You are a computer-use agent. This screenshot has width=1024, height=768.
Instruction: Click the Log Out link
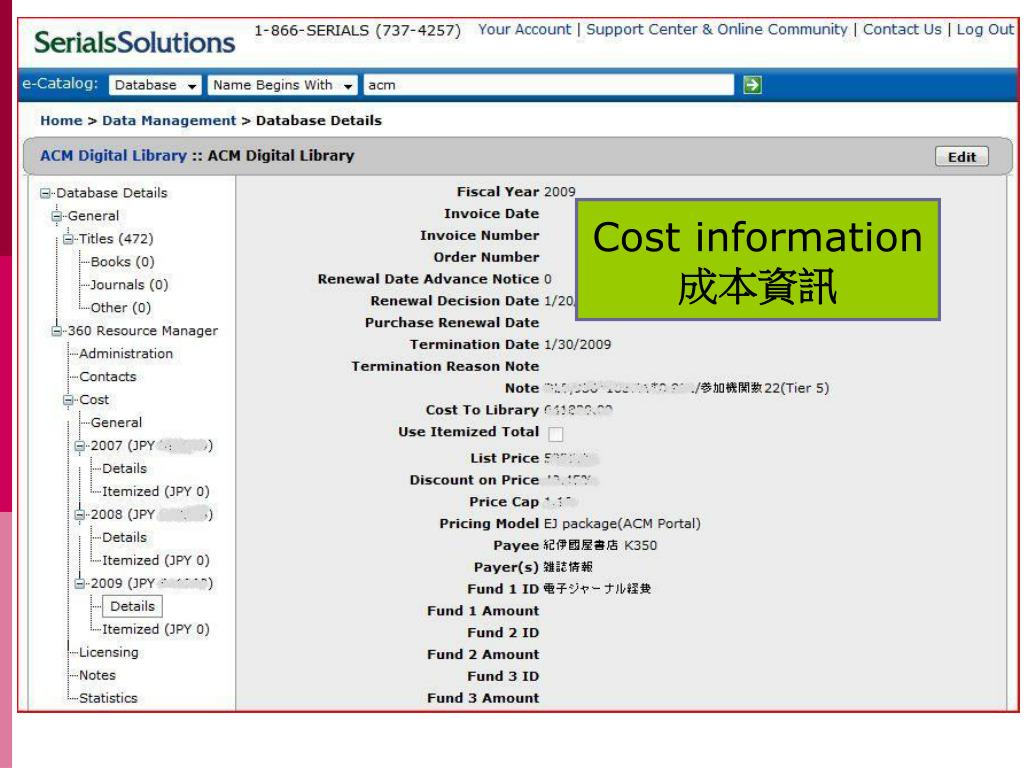(985, 29)
